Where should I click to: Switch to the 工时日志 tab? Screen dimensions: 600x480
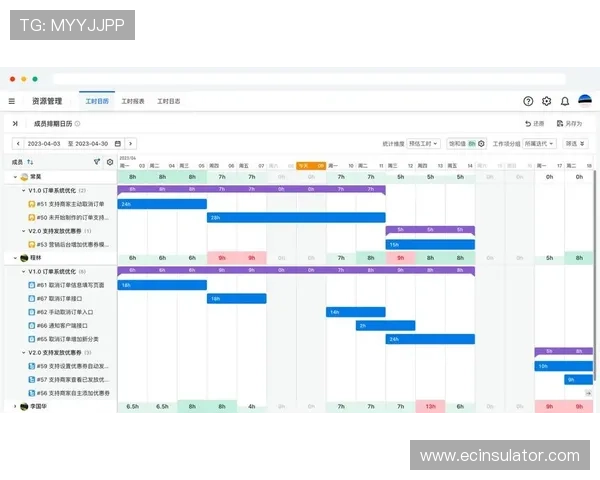click(169, 101)
